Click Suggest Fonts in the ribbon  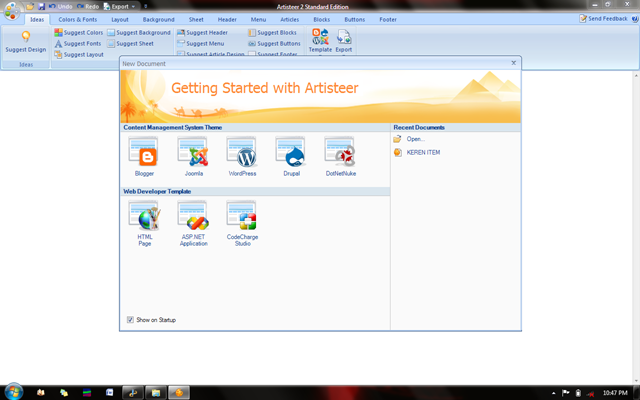[78, 44]
